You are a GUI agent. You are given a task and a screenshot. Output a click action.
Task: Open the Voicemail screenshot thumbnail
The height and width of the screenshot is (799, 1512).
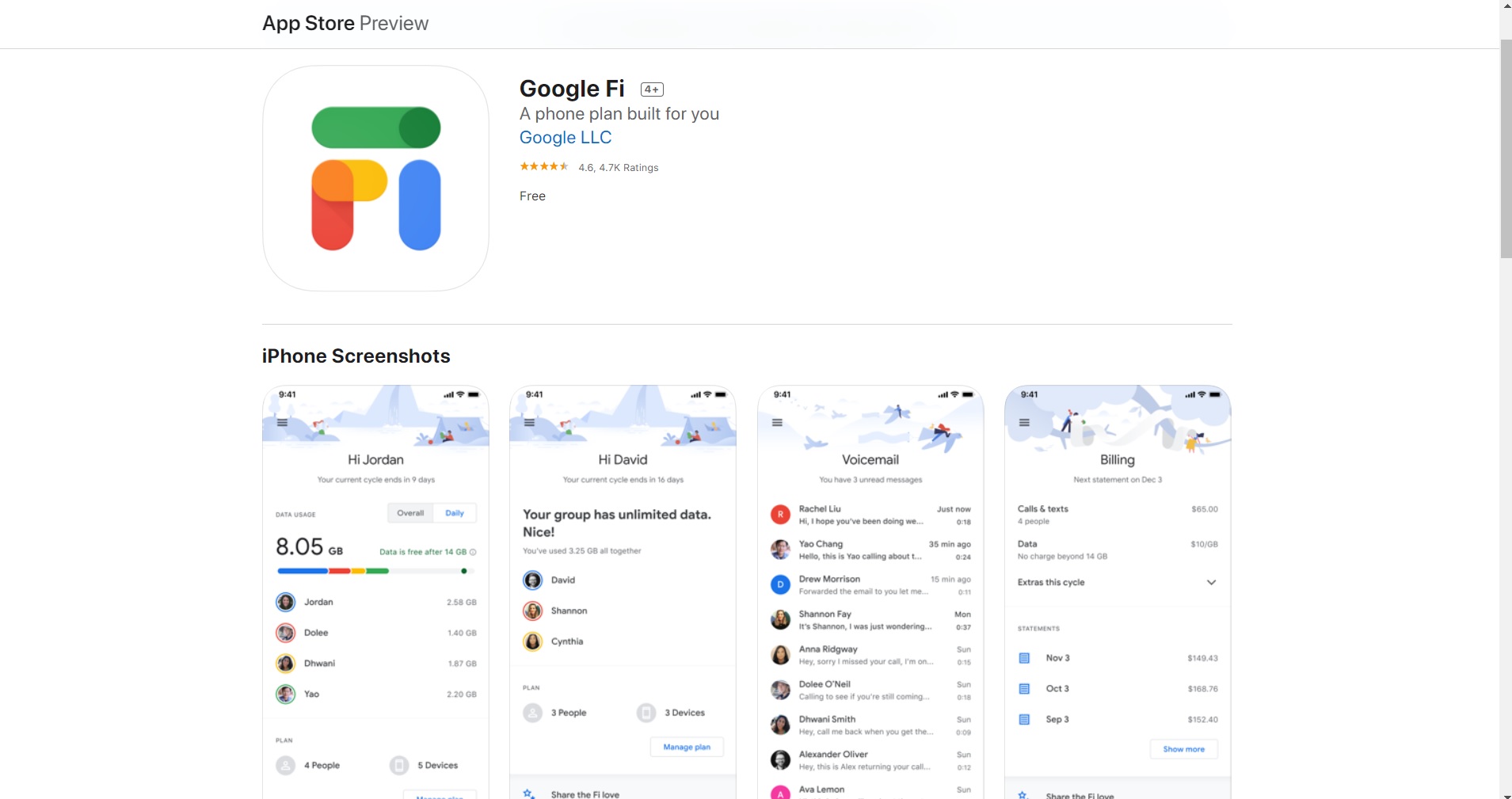pos(870,592)
